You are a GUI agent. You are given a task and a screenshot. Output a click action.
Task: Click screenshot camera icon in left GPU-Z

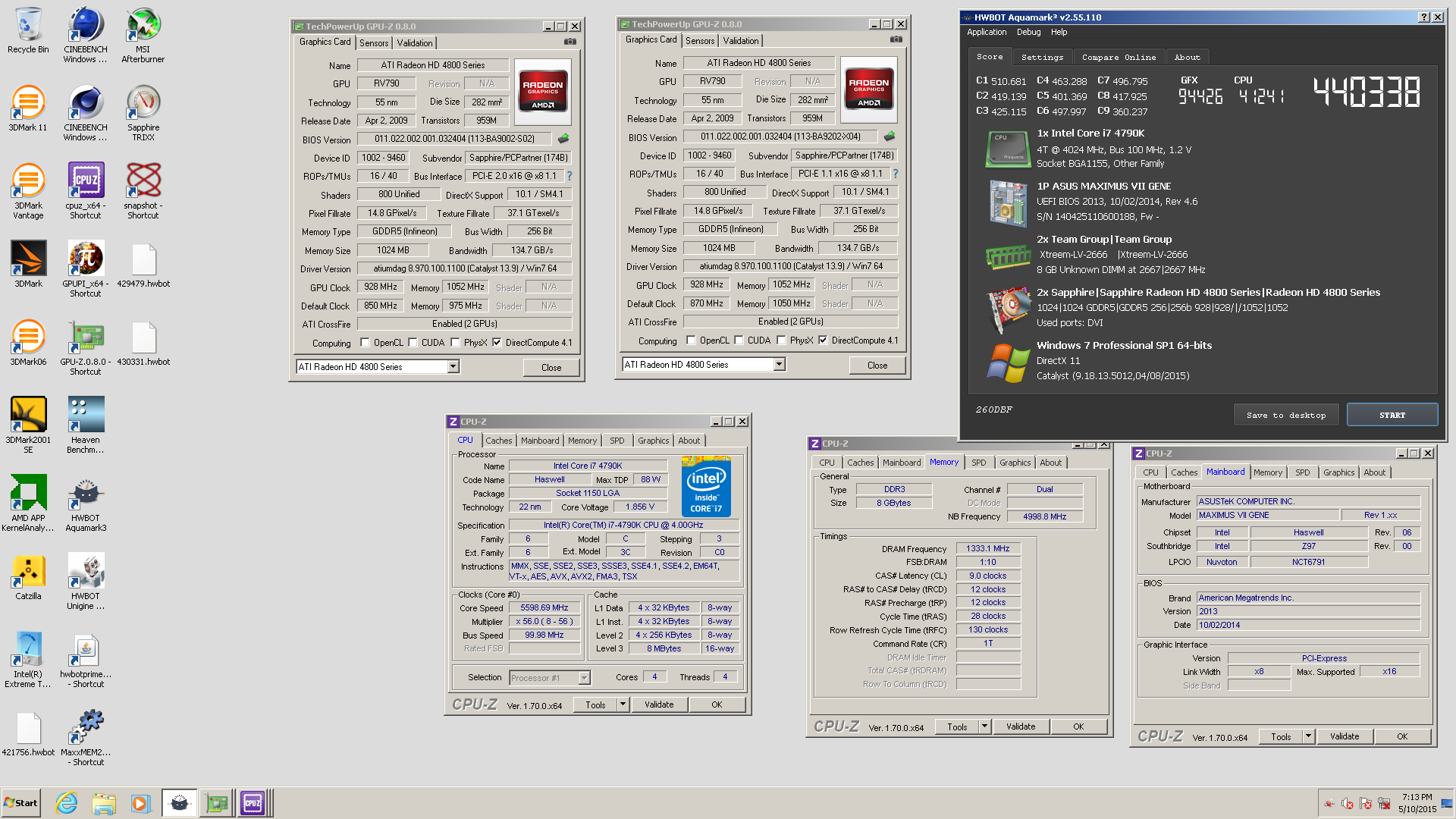(x=570, y=42)
